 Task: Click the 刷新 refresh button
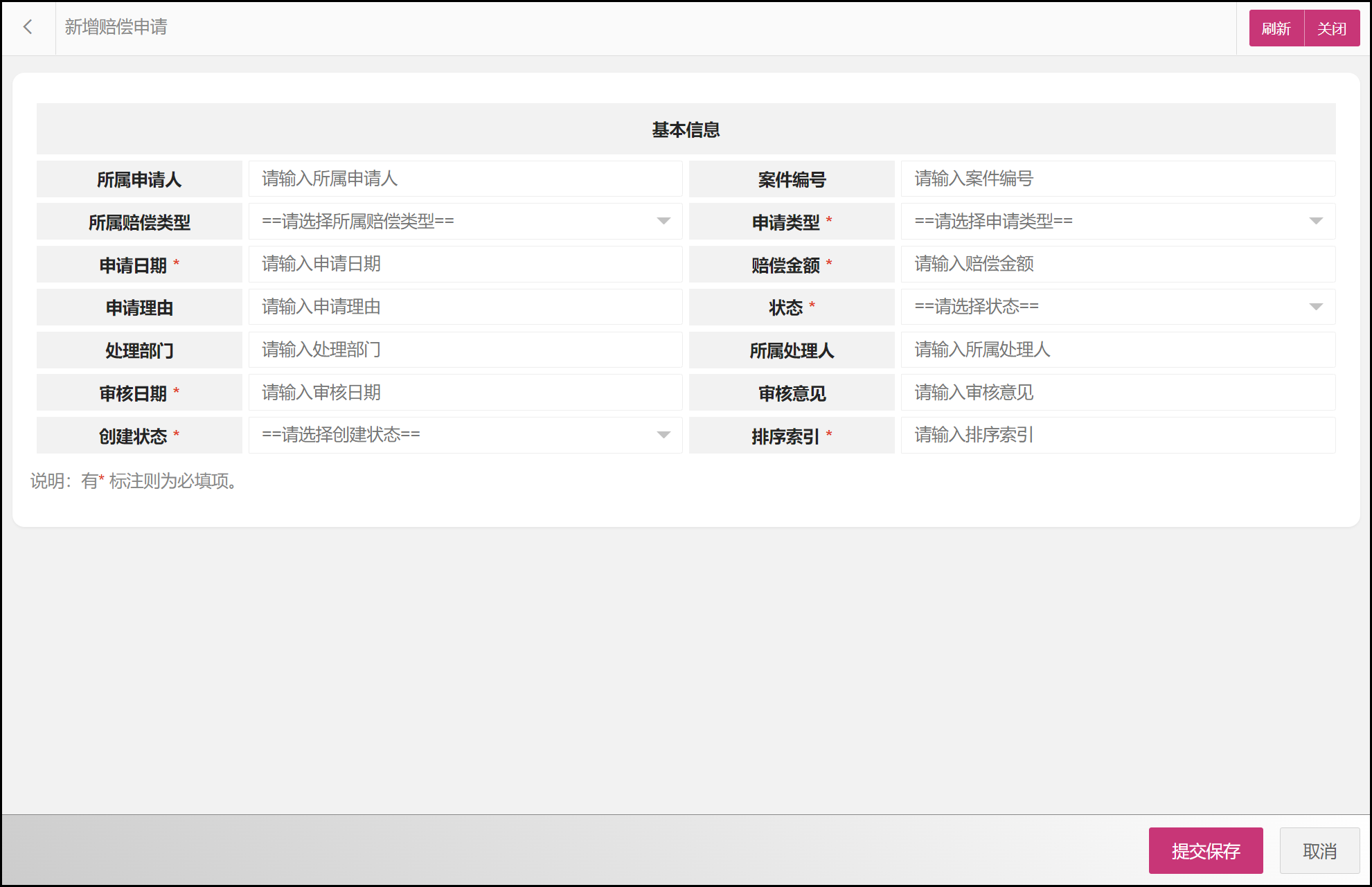pos(1276,28)
